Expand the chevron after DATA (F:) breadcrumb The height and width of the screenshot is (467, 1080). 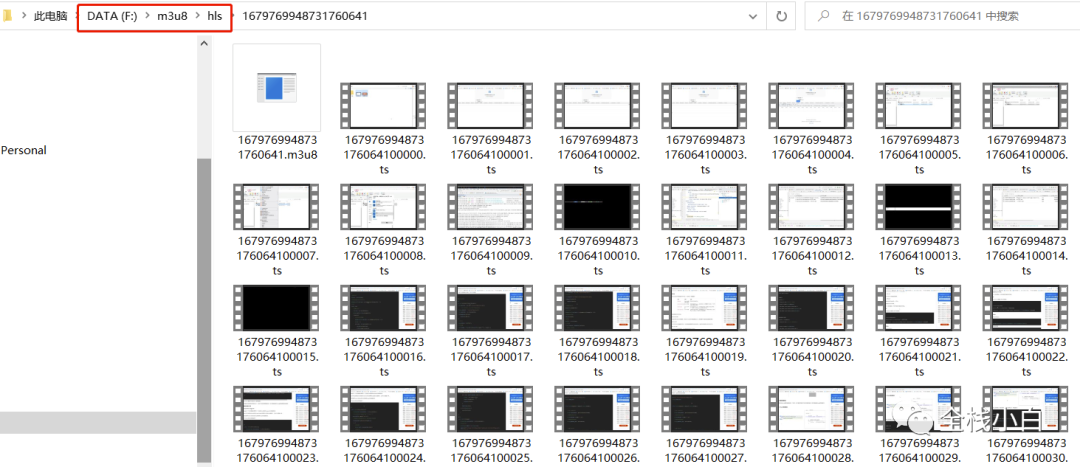[x=147, y=16]
